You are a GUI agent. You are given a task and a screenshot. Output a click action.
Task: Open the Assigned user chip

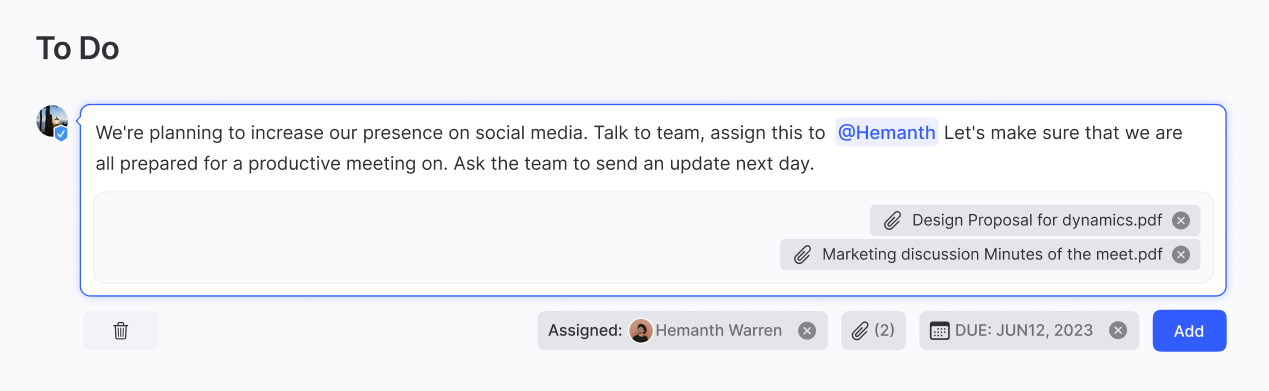683,331
